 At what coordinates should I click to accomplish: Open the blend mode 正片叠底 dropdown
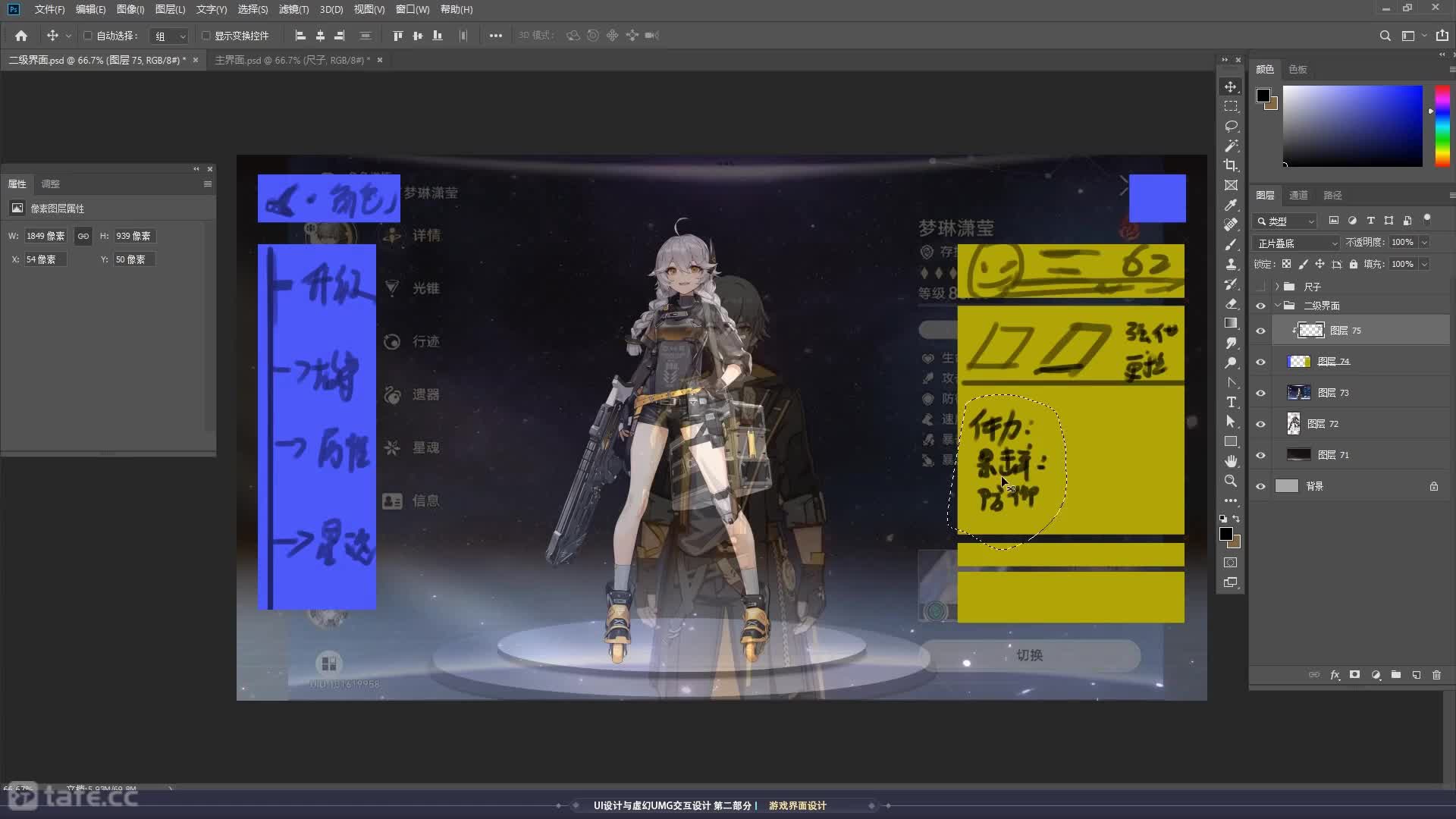pos(1297,243)
